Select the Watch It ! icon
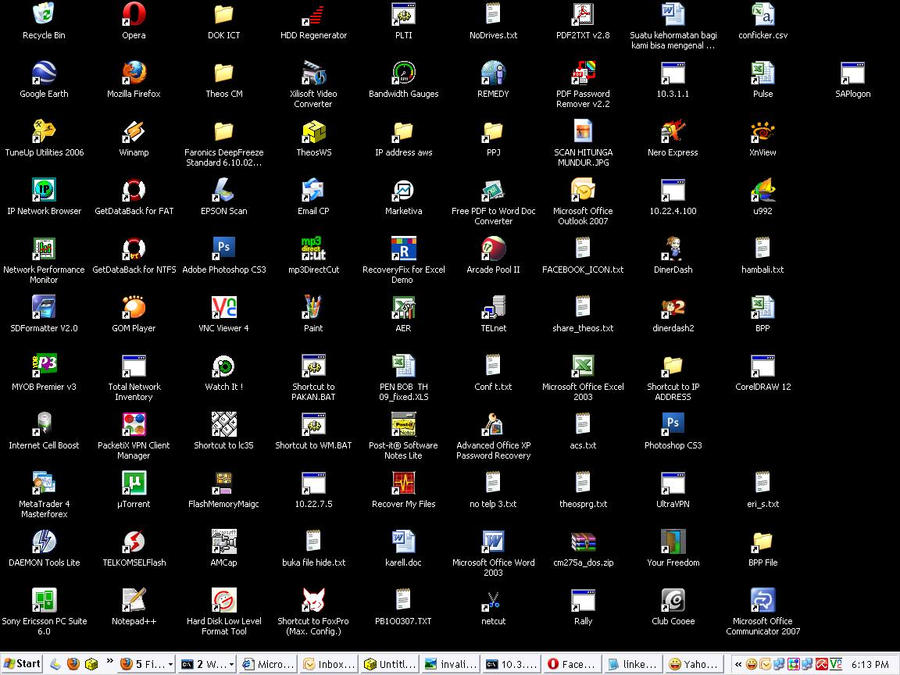This screenshot has height=675, width=900. (224, 366)
